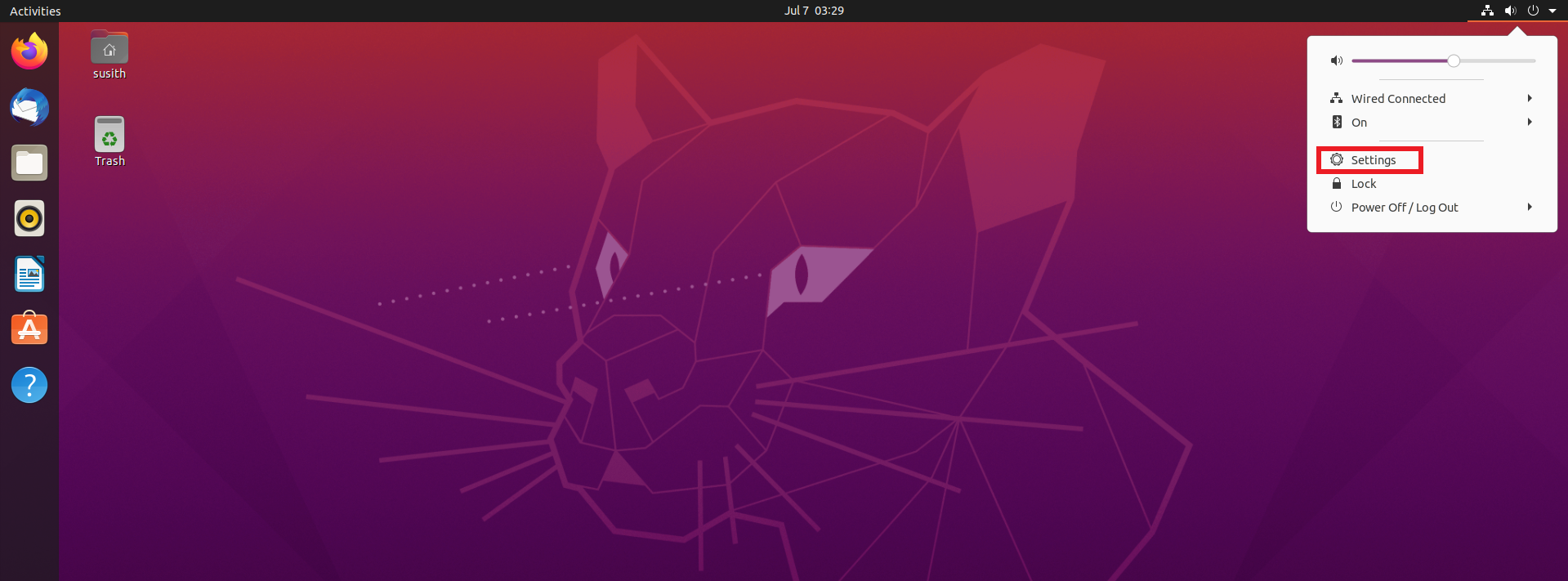
Task: Open Settings from the system menu
Action: coord(1373,160)
